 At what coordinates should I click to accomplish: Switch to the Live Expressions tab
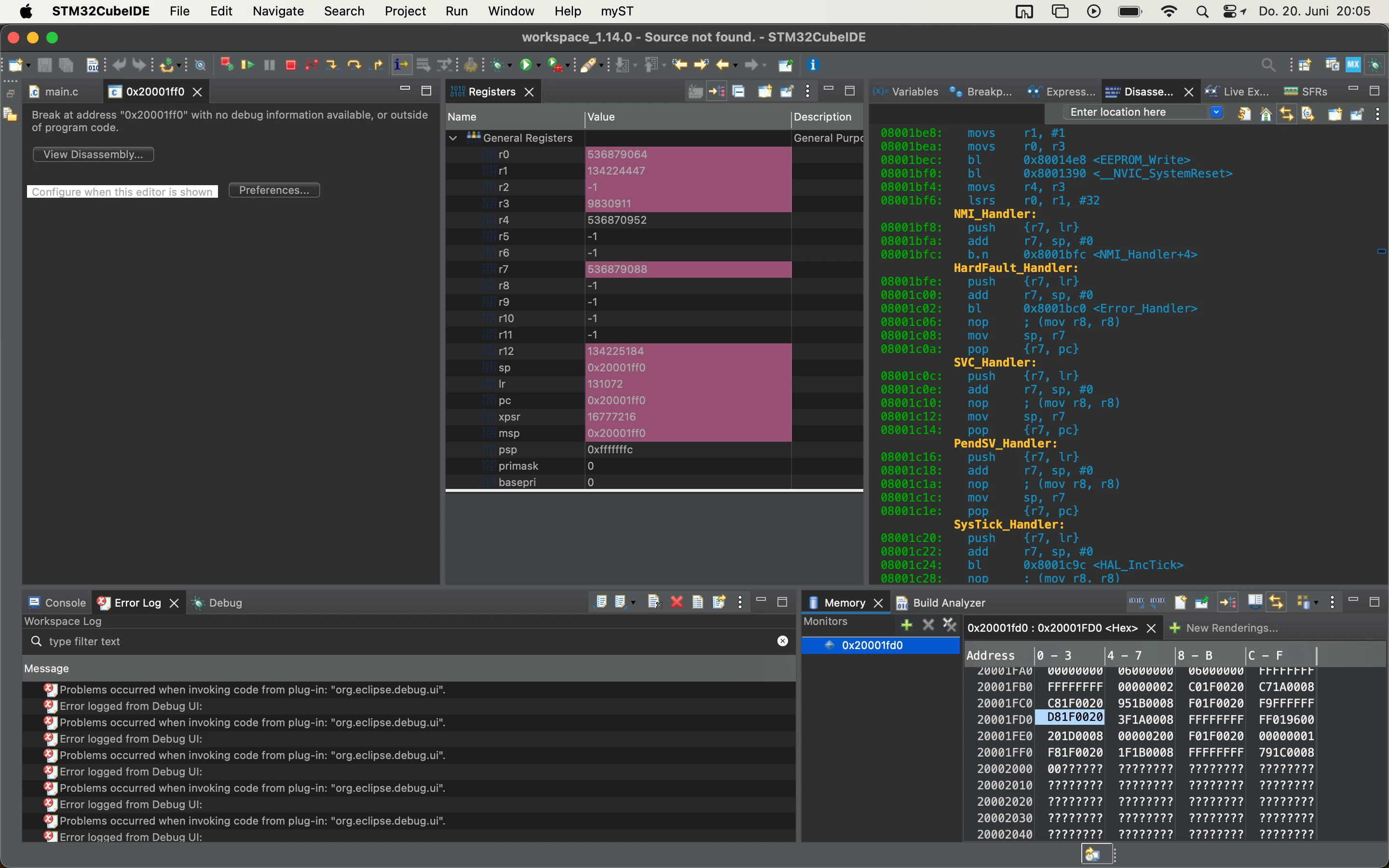tap(1237, 92)
